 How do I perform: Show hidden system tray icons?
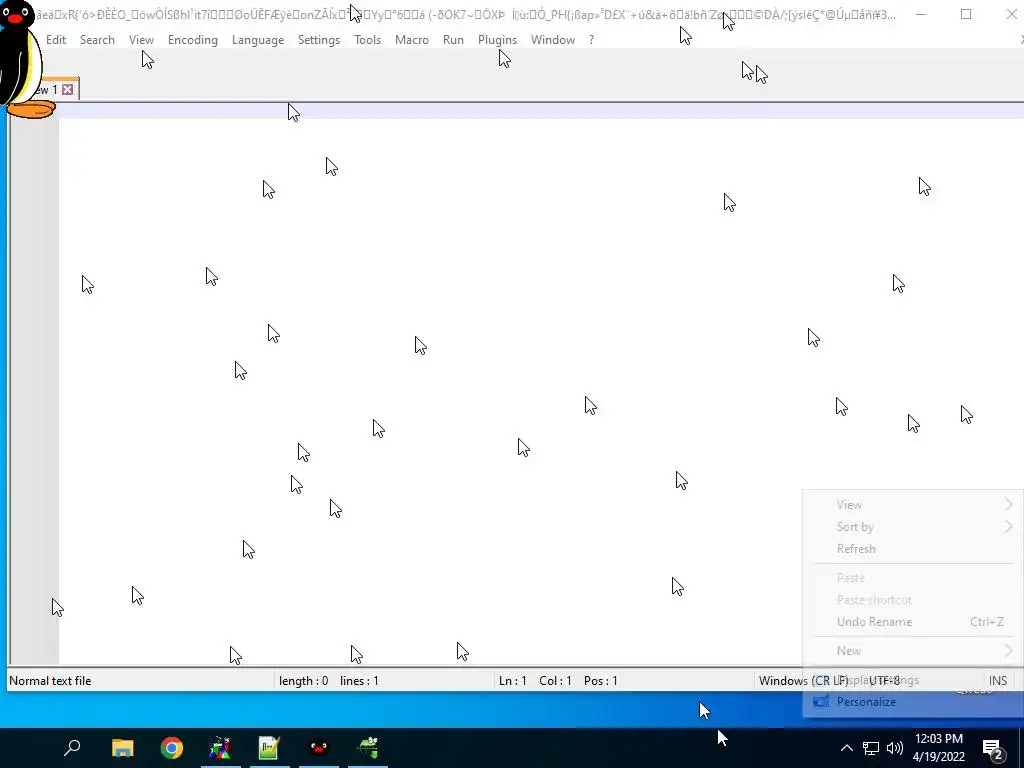click(x=846, y=748)
